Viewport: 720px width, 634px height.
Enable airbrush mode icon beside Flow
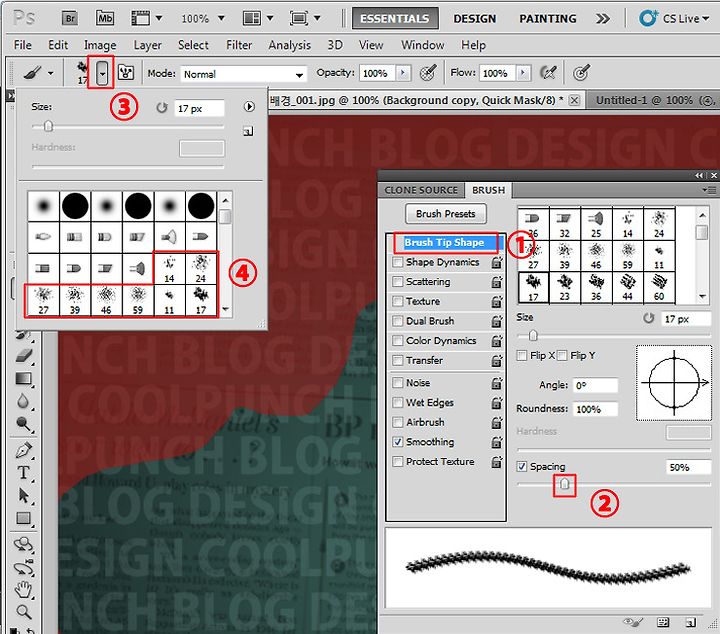pos(548,73)
